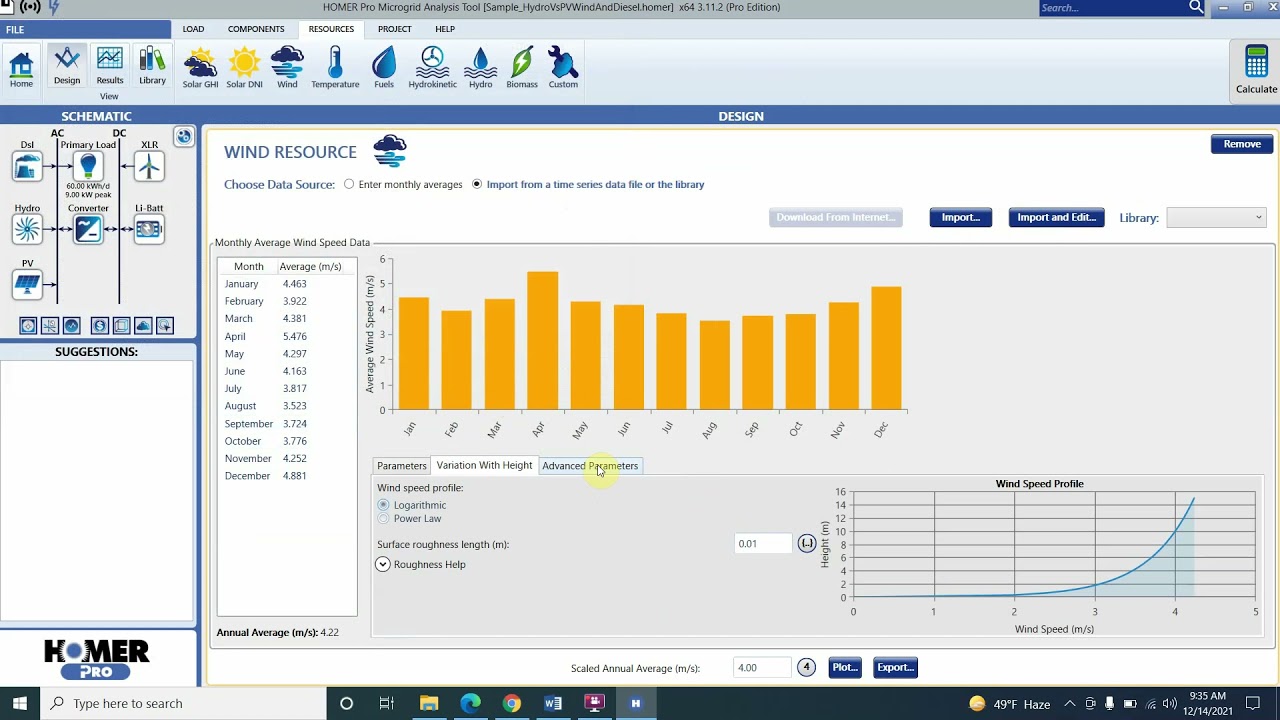Click the dollar sign economics icon
Viewport: 1280px width, 720px height.
(99, 326)
